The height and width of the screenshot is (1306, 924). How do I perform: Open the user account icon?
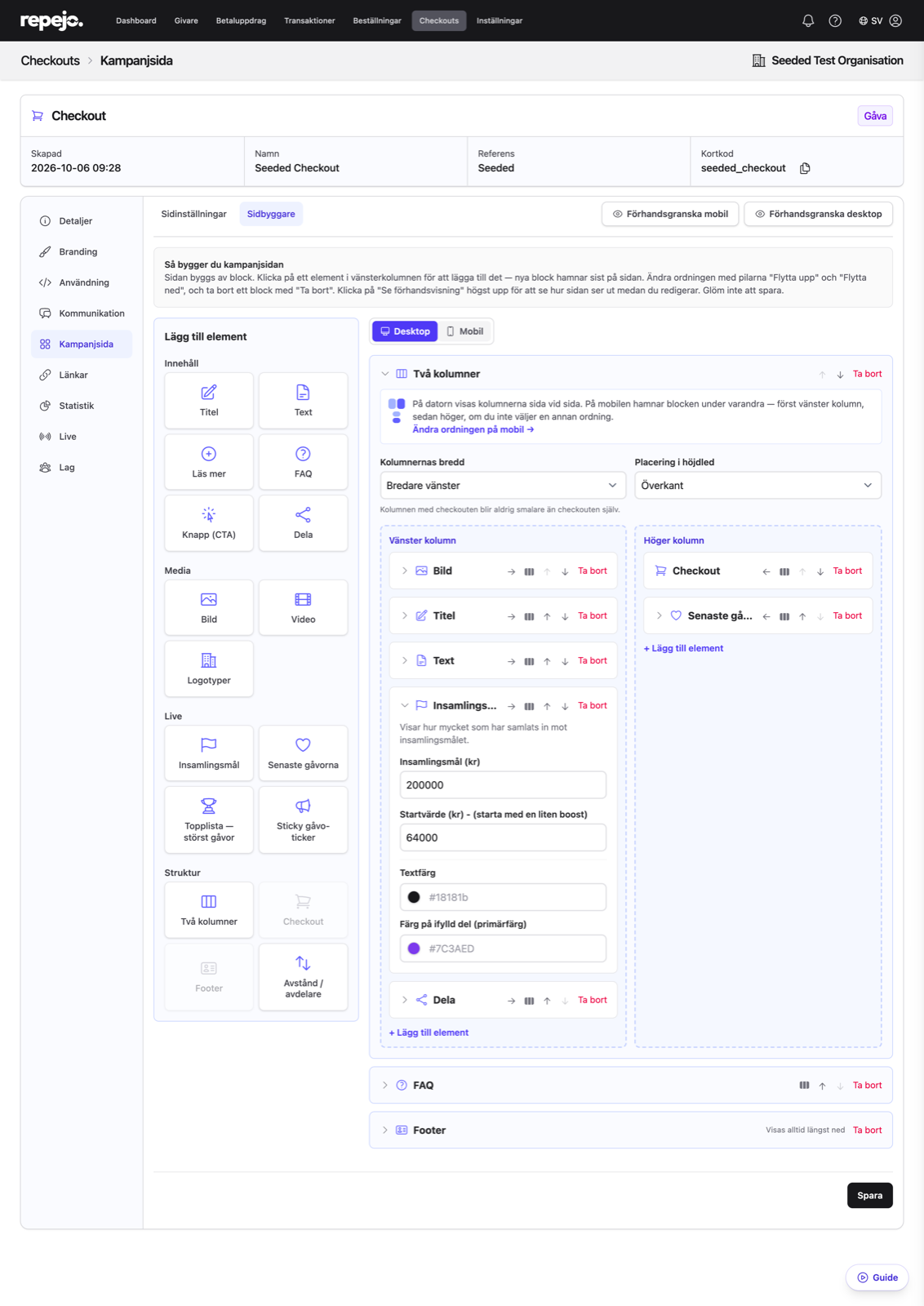pyautogui.click(x=895, y=20)
